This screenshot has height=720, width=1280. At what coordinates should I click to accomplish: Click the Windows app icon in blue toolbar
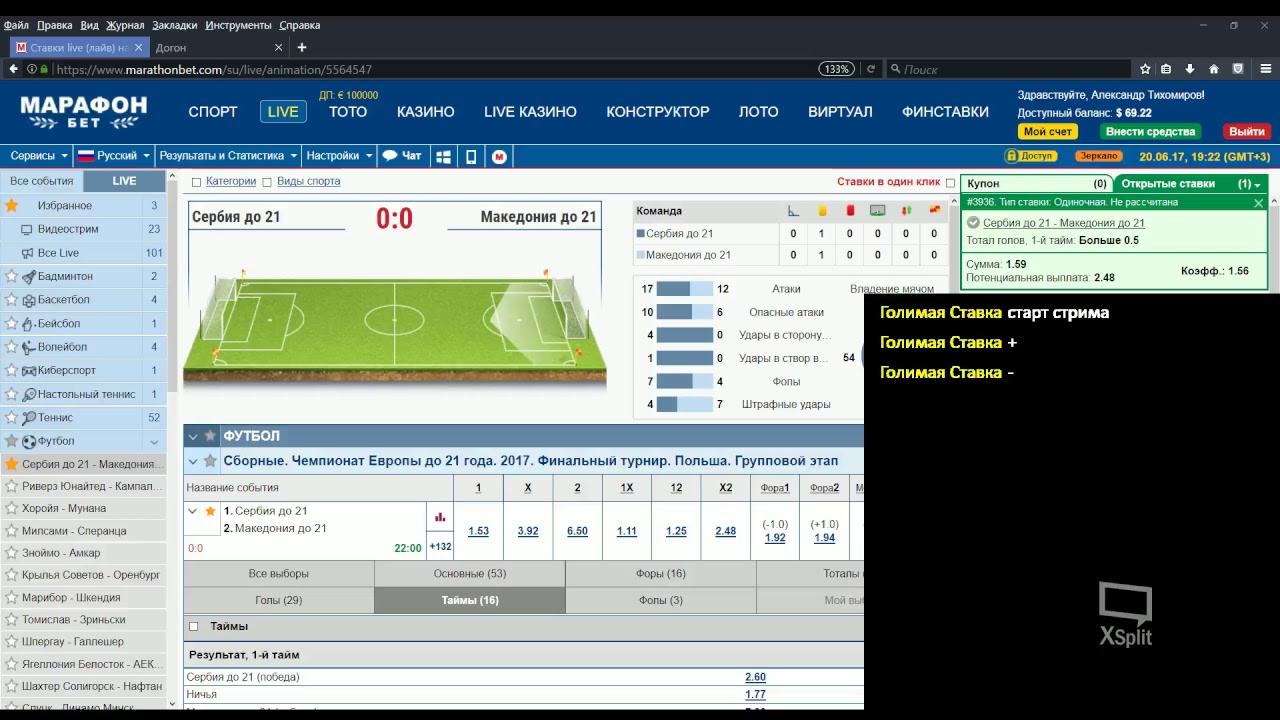pos(443,156)
